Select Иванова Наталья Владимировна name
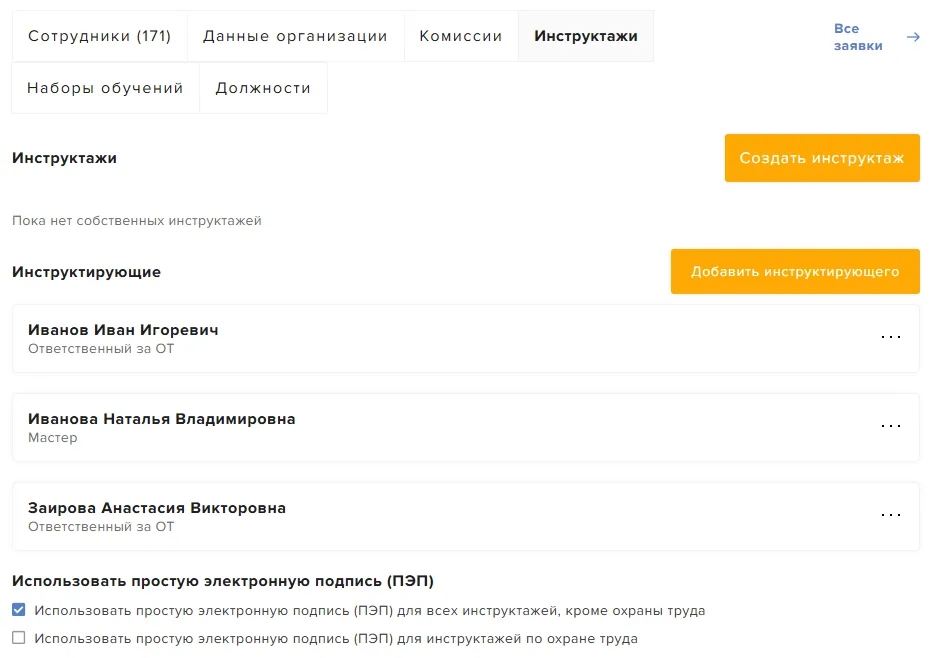 click(161, 419)
